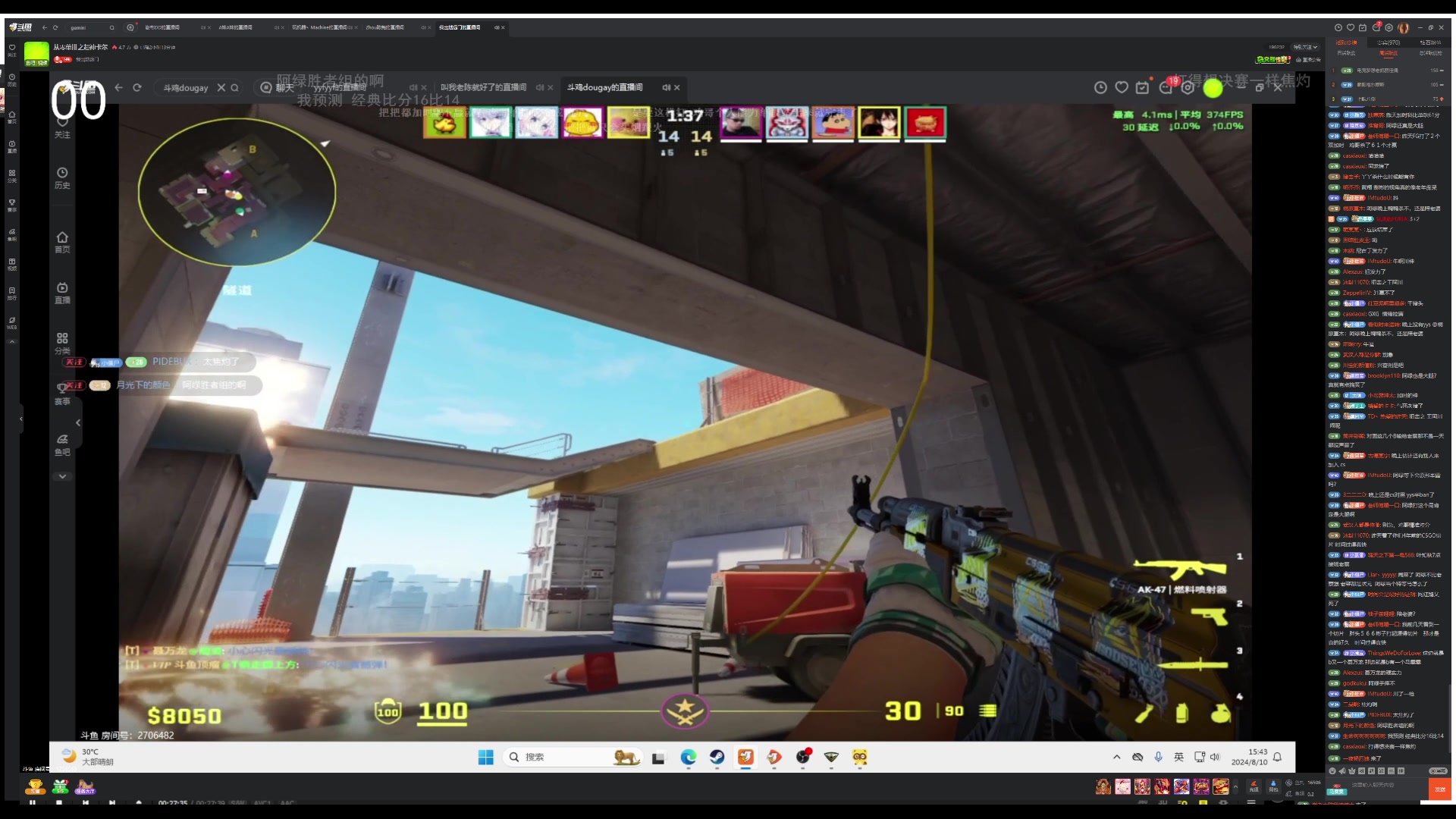Open the 30°C weather widget
This screenshot has height=819, width=1456.
(x=88, y=757)
